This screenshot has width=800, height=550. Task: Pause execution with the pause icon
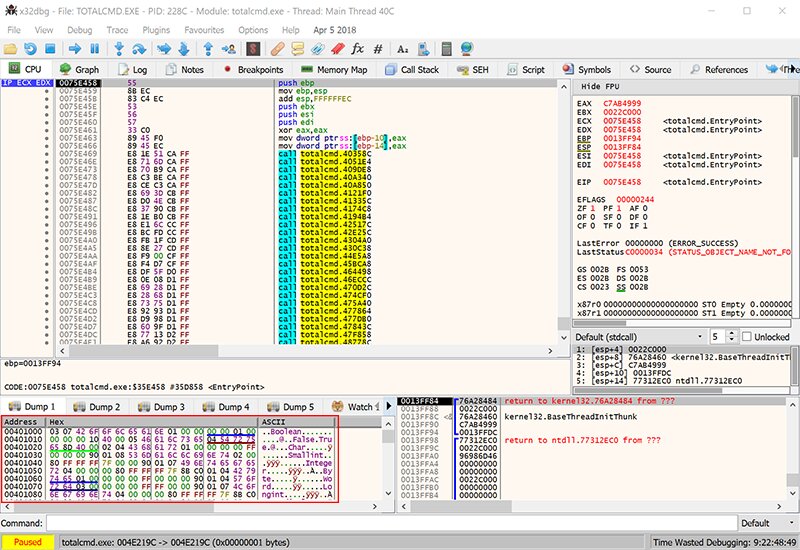click(94, 49)
